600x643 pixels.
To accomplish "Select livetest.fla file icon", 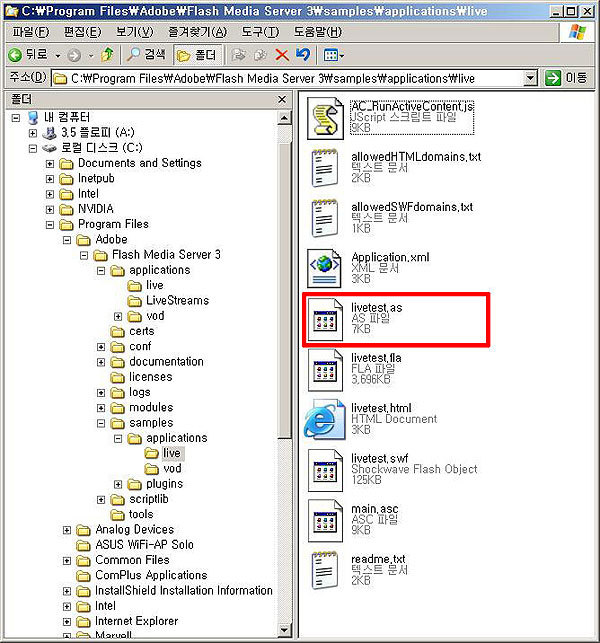I will [x=325, y=369].
